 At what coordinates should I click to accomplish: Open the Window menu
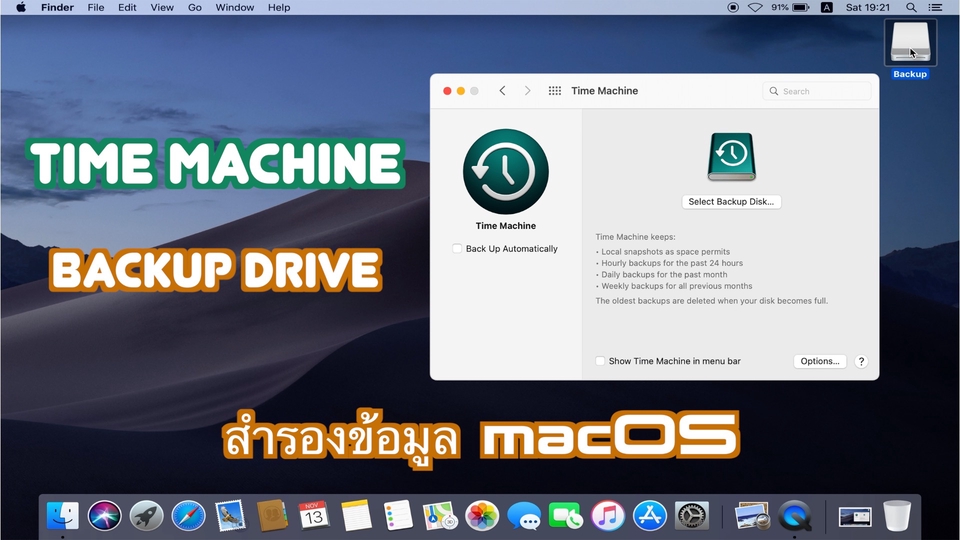pyautogui.click(x=234, y=7)
